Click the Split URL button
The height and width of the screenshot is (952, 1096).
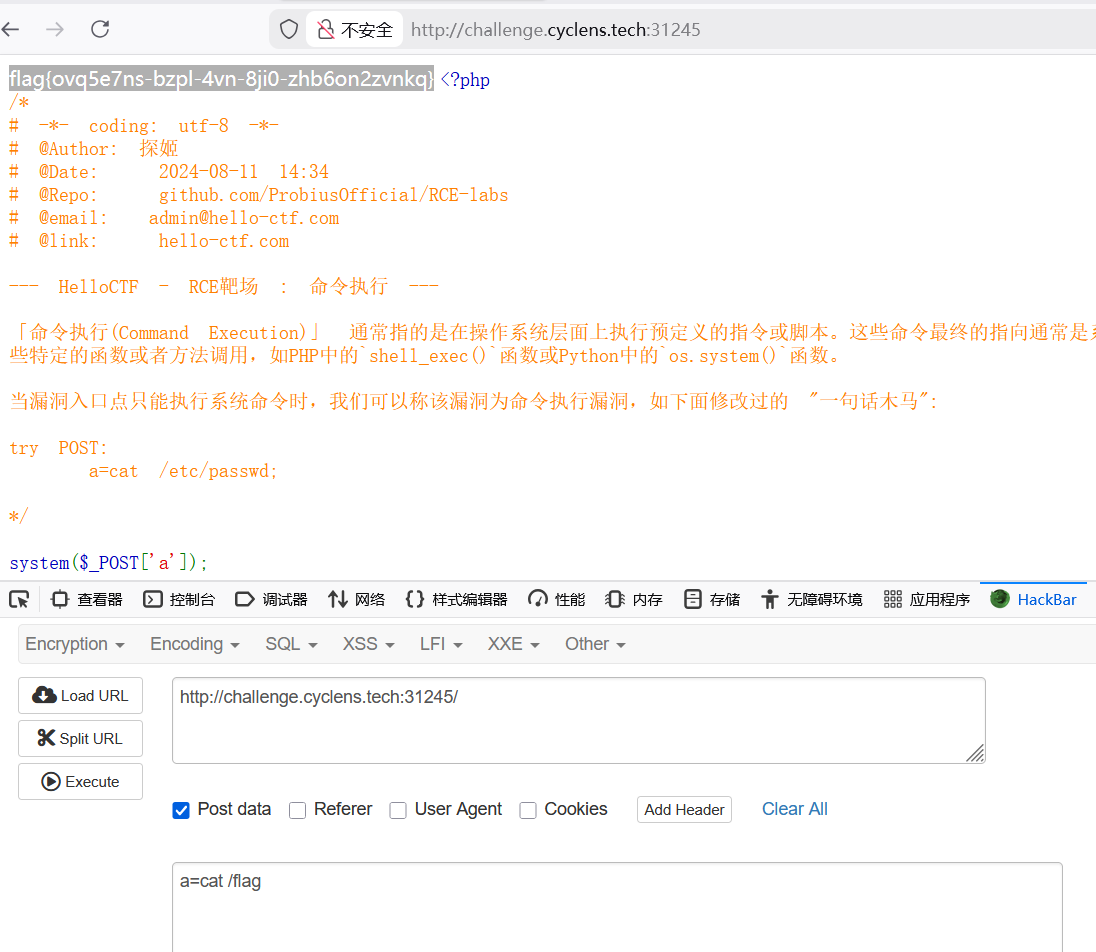[80, 738]
